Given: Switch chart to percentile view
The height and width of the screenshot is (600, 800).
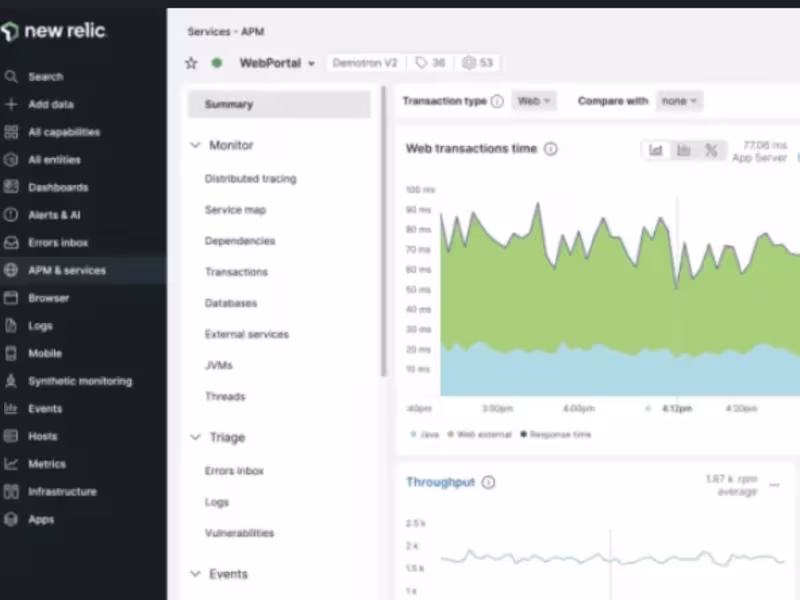Looking at the screenshot, I should [x=711, y=150].
